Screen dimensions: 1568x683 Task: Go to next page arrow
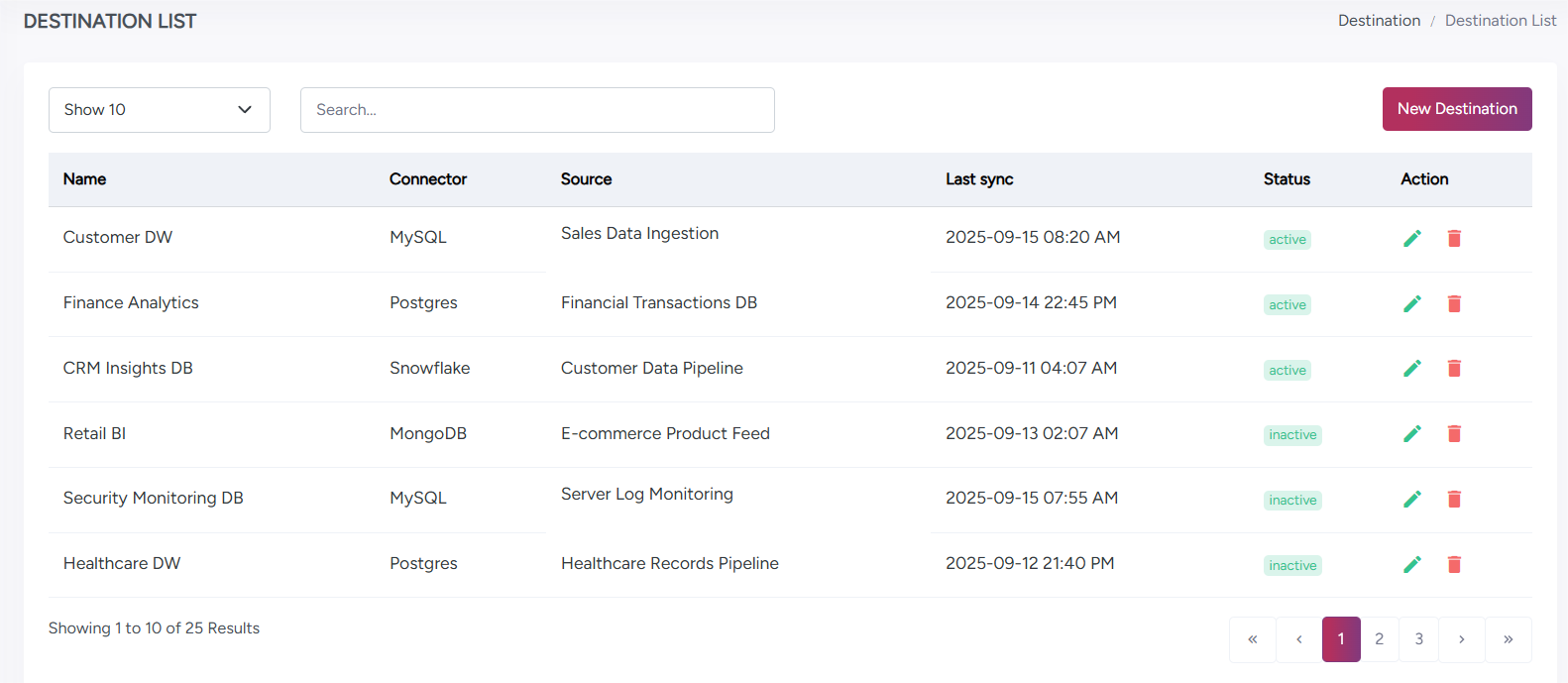tap(1461, 639)
